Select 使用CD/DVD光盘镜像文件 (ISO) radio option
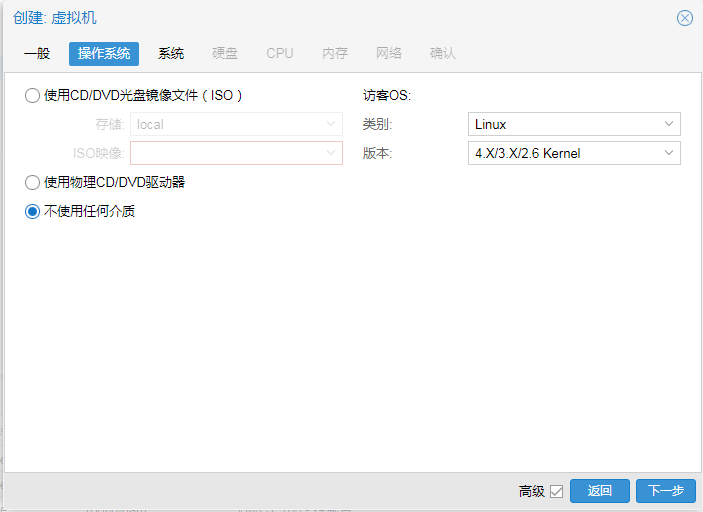The image size is (703, 512). point(33,96)
